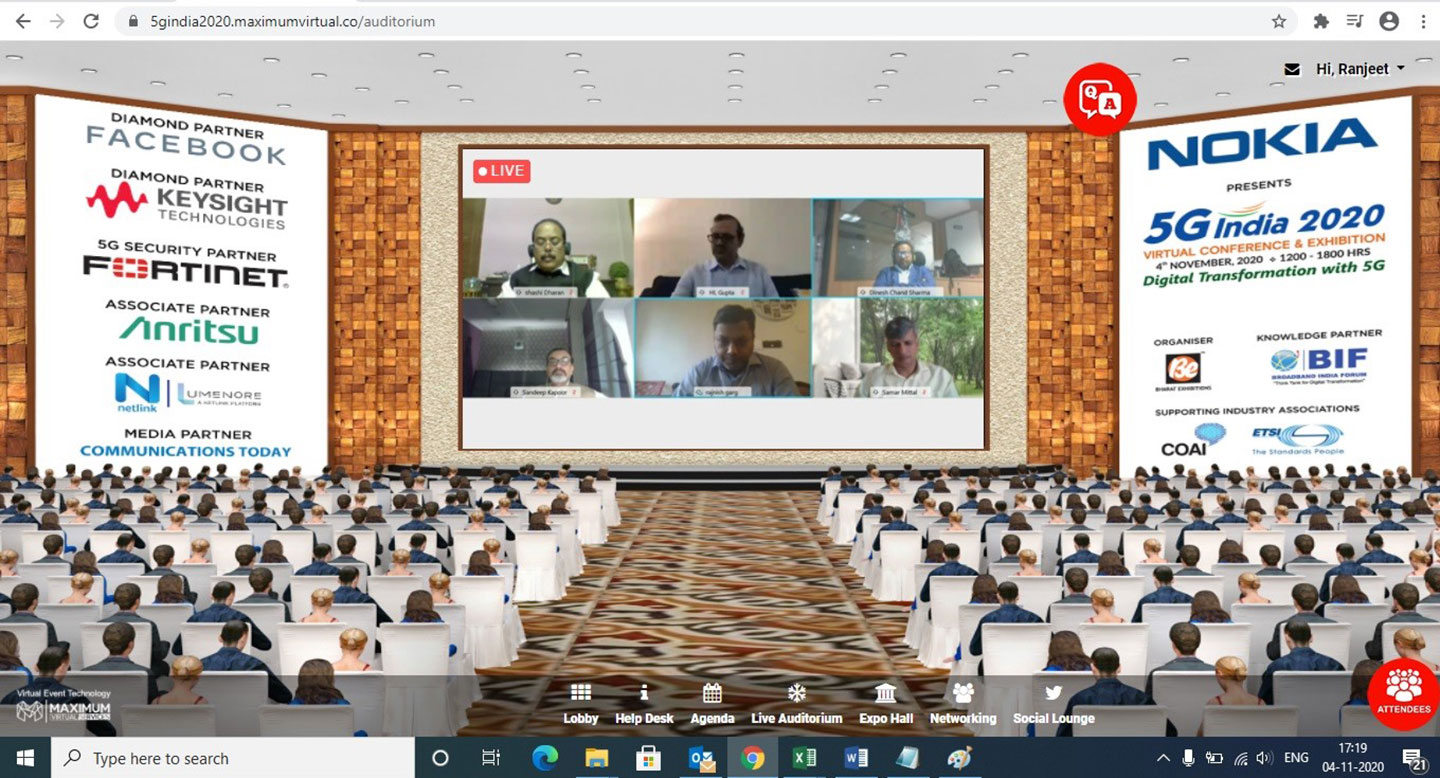This screenshot has height=778, width=1440.
Task: View site info via the padlock icon
Action: pyautogui.click(x=132, y=21)
